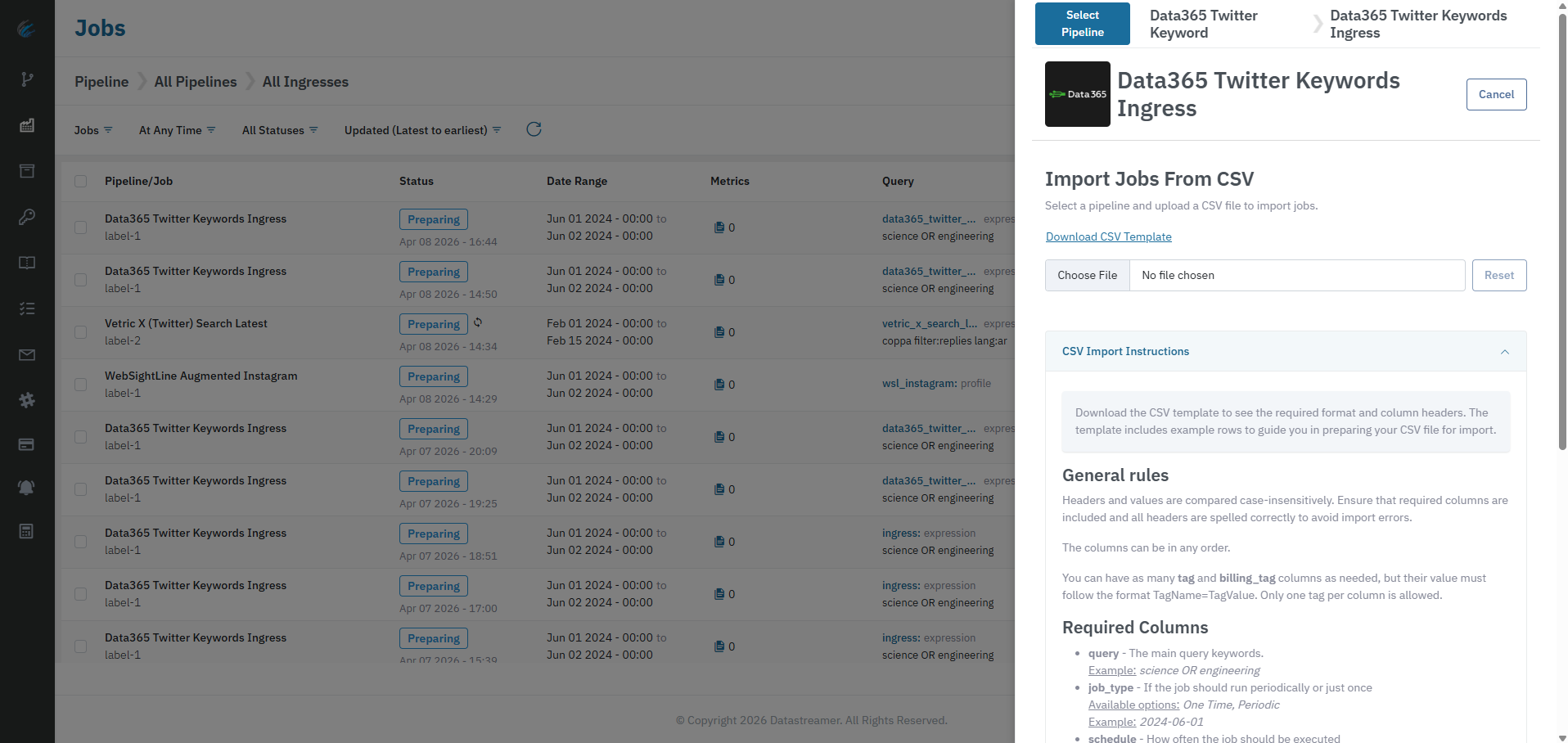Click the No file chosen field
The height and width of the screenshot is (743, 1568).
click(x=1297, y=275)
